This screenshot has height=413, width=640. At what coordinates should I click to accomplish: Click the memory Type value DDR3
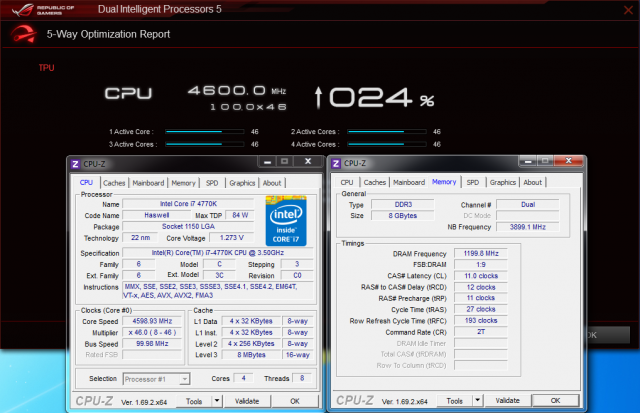pyautogui.click(x=403, y=204)
